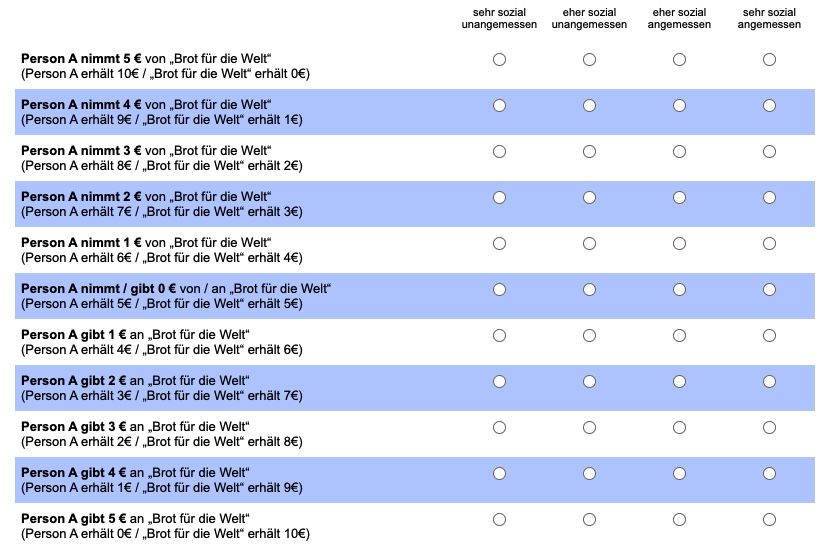Select 'eher sozial angemessen' for nimmt 3 €
This screenshot has height=559, width=831.
[x=679, y=152]
